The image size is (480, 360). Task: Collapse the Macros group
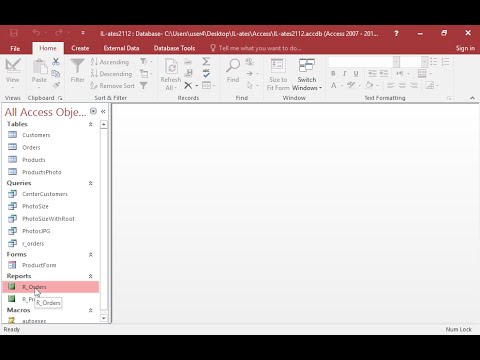(90, 310)
